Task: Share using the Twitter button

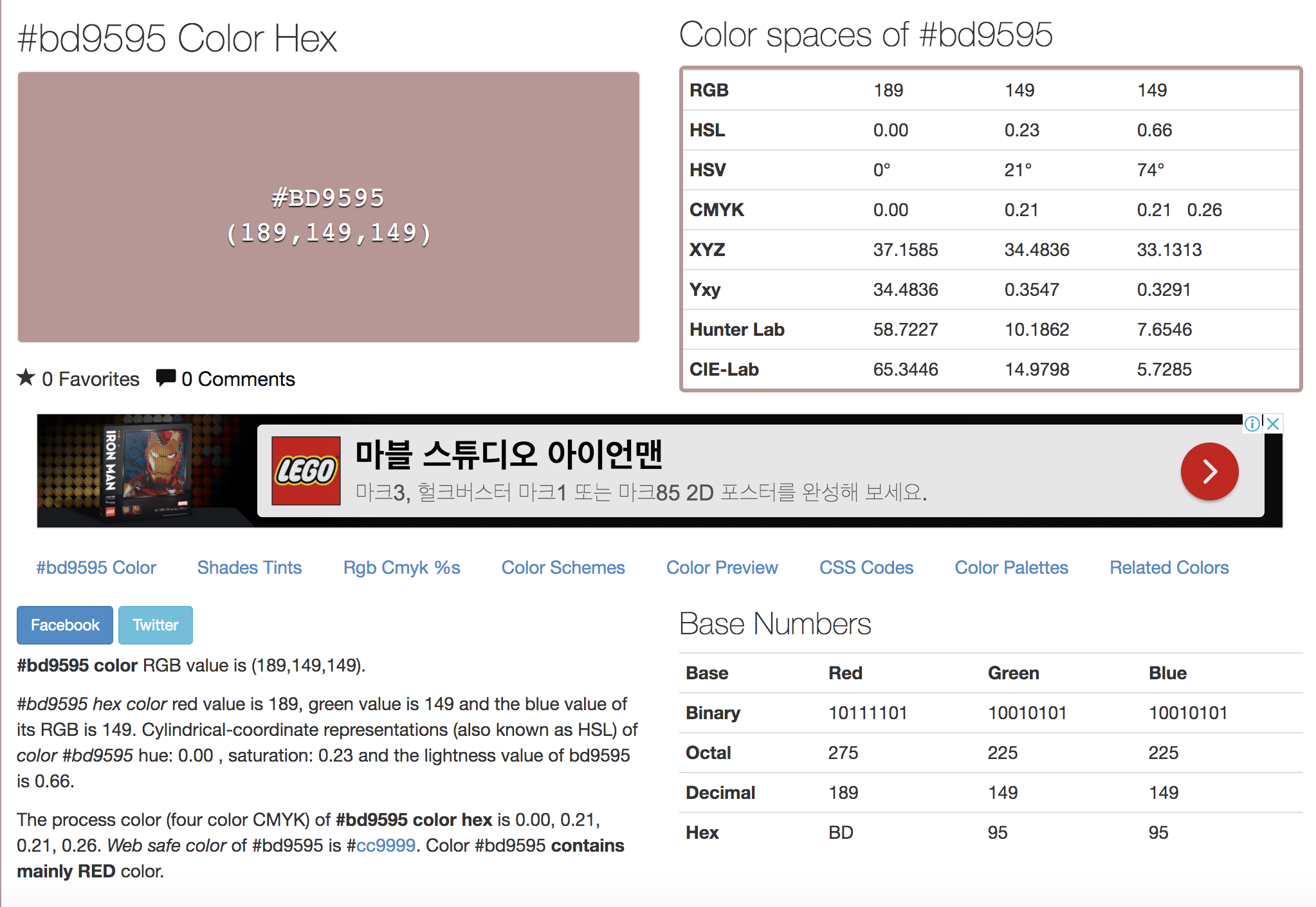Action: coord(155,625)
